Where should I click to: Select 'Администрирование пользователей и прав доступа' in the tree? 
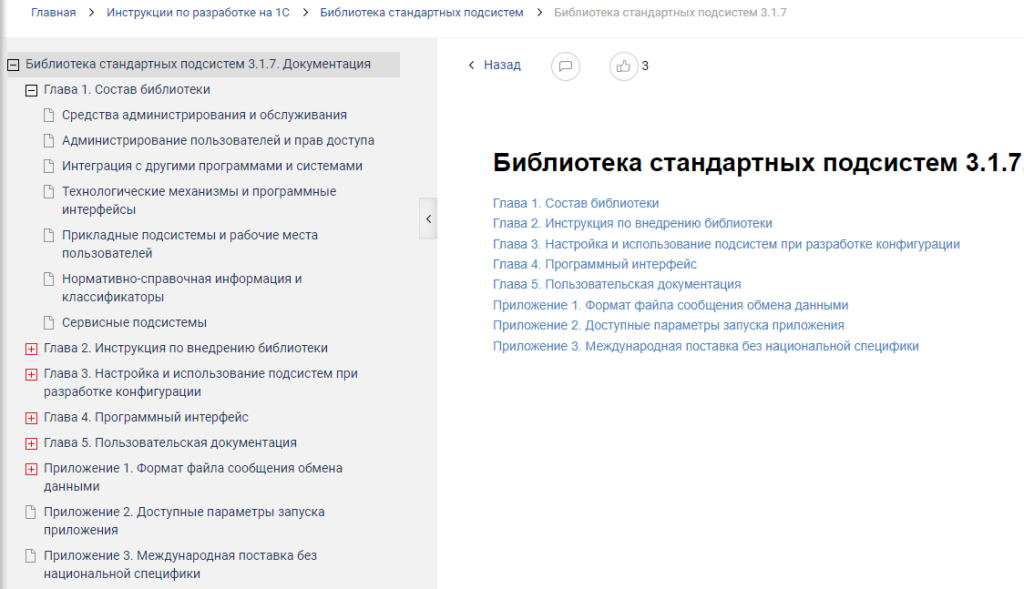click(x=218, y=141)
